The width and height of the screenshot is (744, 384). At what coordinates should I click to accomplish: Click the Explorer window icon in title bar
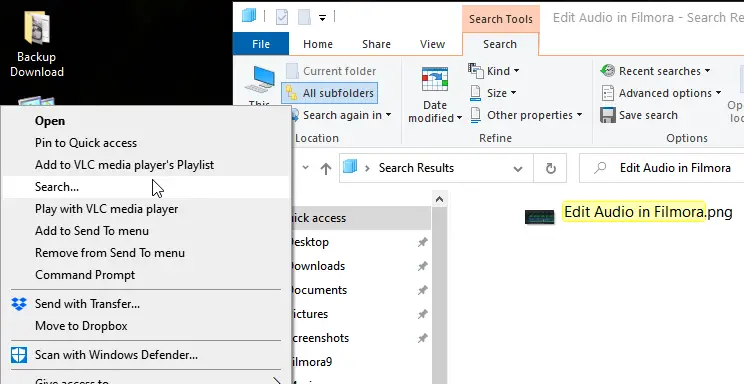(249, 16)
